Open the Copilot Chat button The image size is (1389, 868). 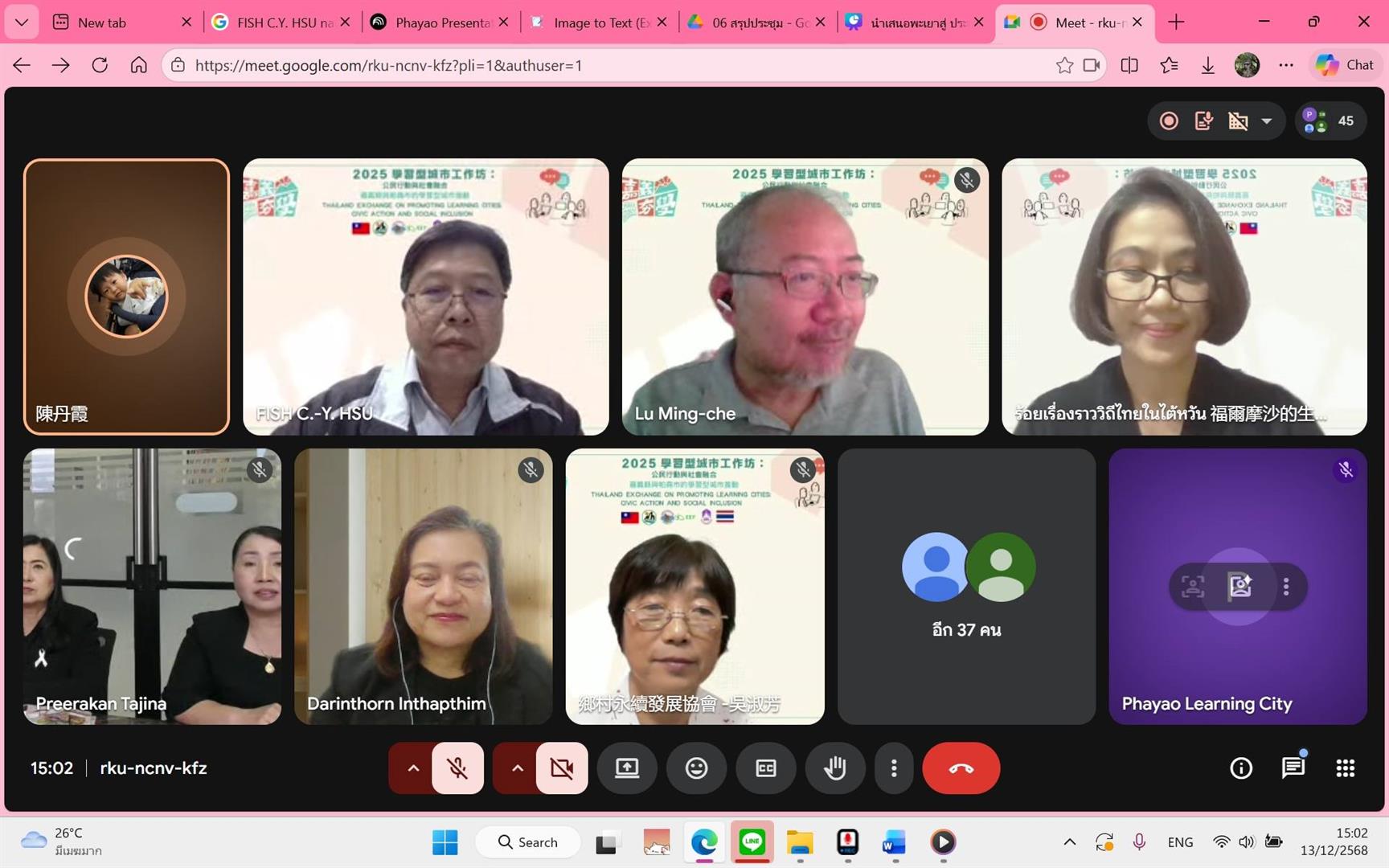coord(1346,65)
